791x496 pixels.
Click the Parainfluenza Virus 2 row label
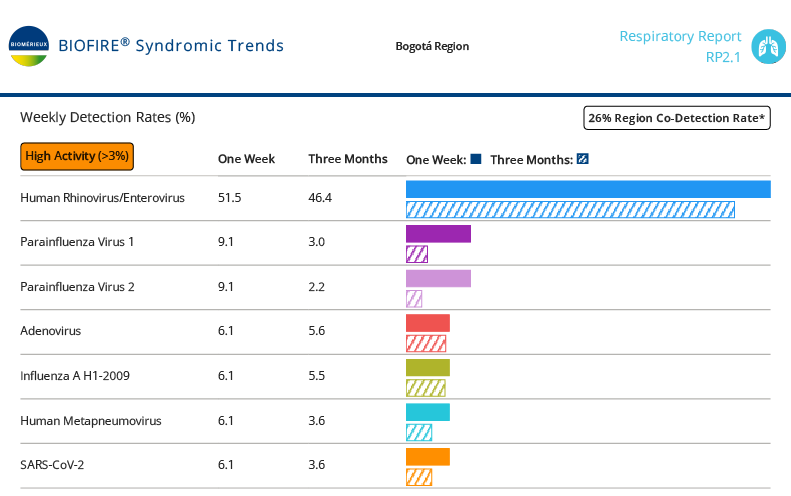pyautogui.click(x=77, y=287)
